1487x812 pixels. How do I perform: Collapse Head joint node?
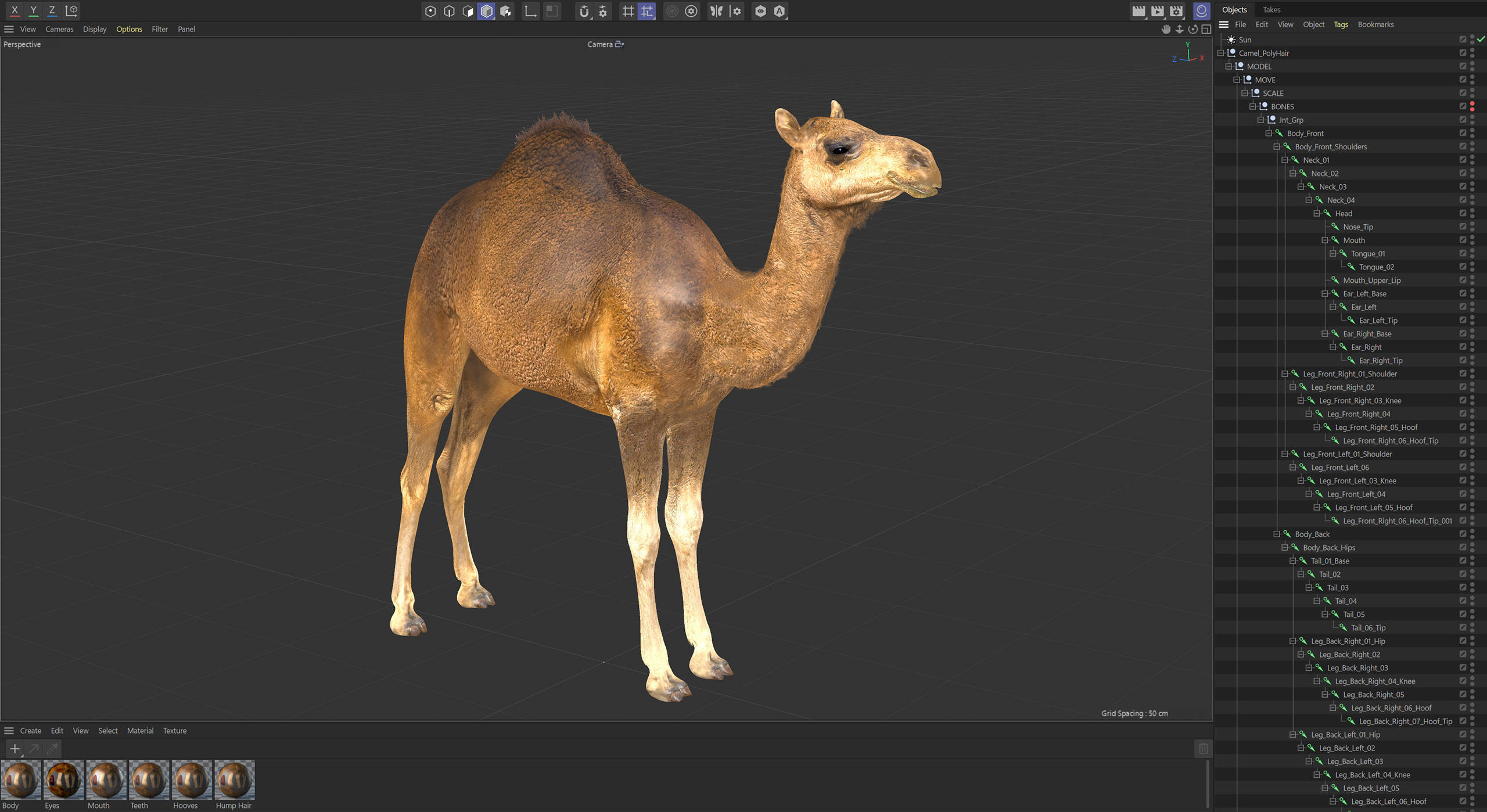coord(1317,213)
